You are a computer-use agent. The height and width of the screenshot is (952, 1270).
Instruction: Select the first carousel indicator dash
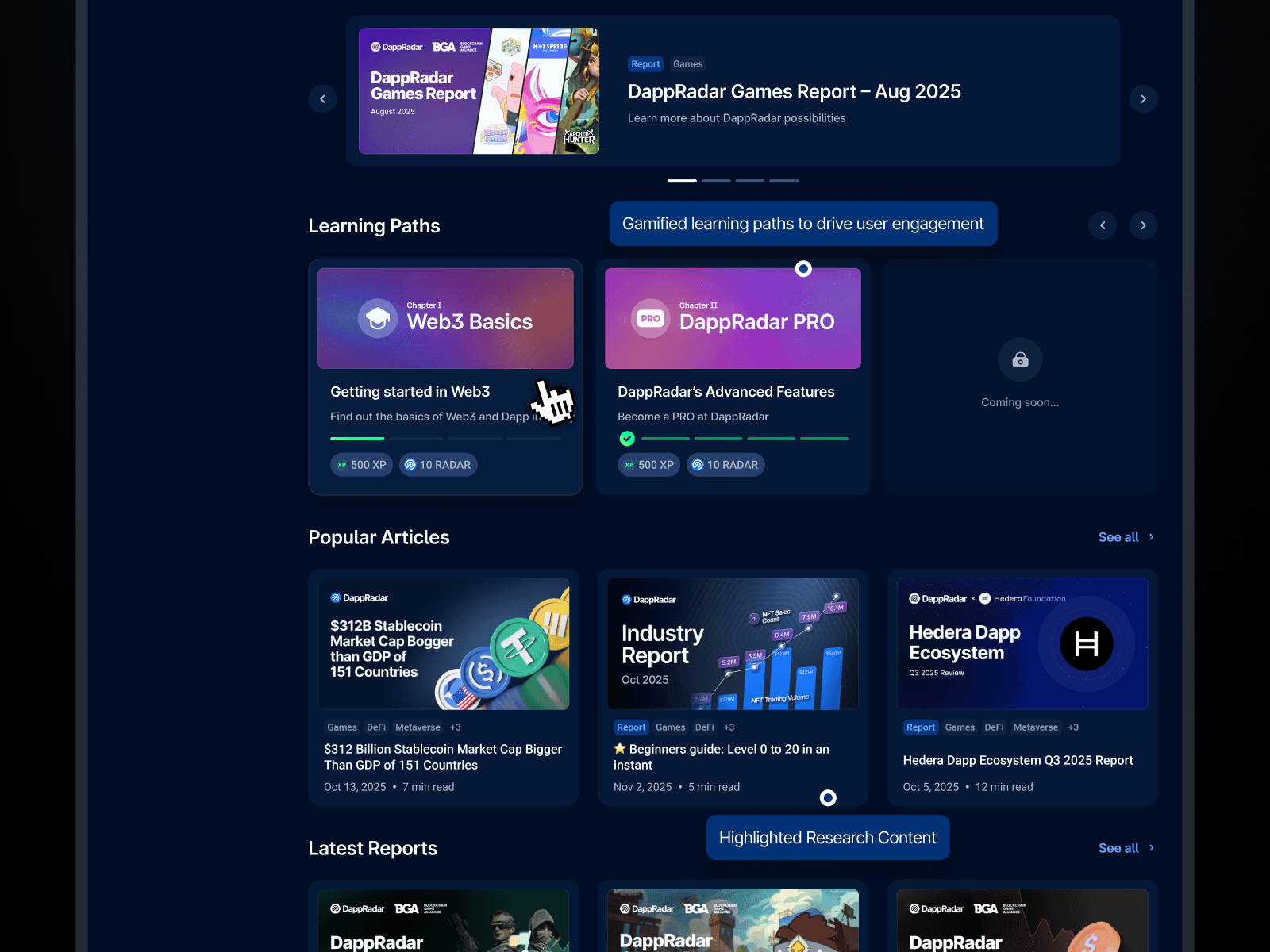pos(682,181)
